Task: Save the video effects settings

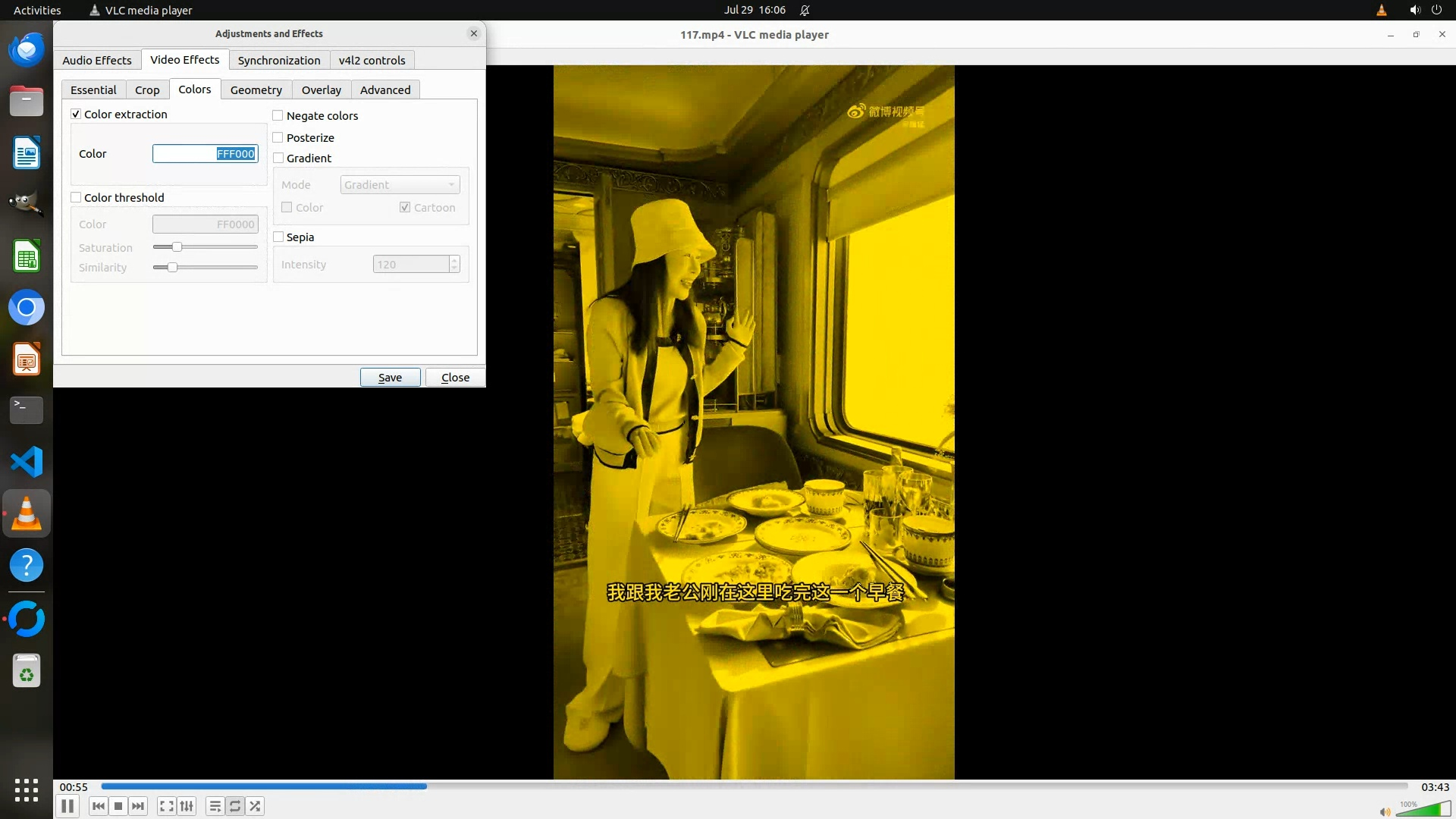Action: 390,378
